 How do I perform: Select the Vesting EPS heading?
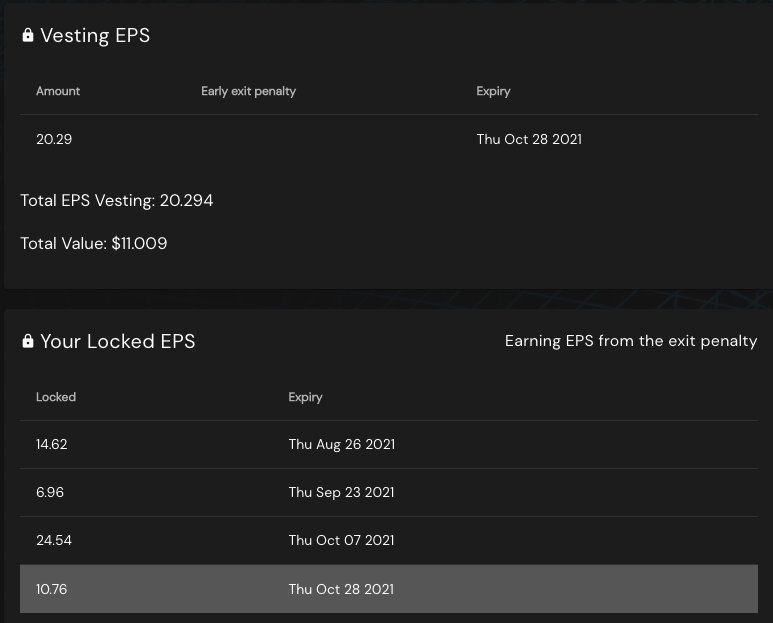pyautogui.click(x=95, y=35)
